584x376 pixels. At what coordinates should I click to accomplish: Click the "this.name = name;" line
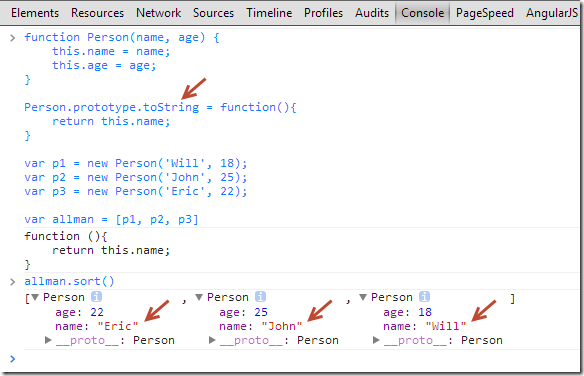point(111,51)
